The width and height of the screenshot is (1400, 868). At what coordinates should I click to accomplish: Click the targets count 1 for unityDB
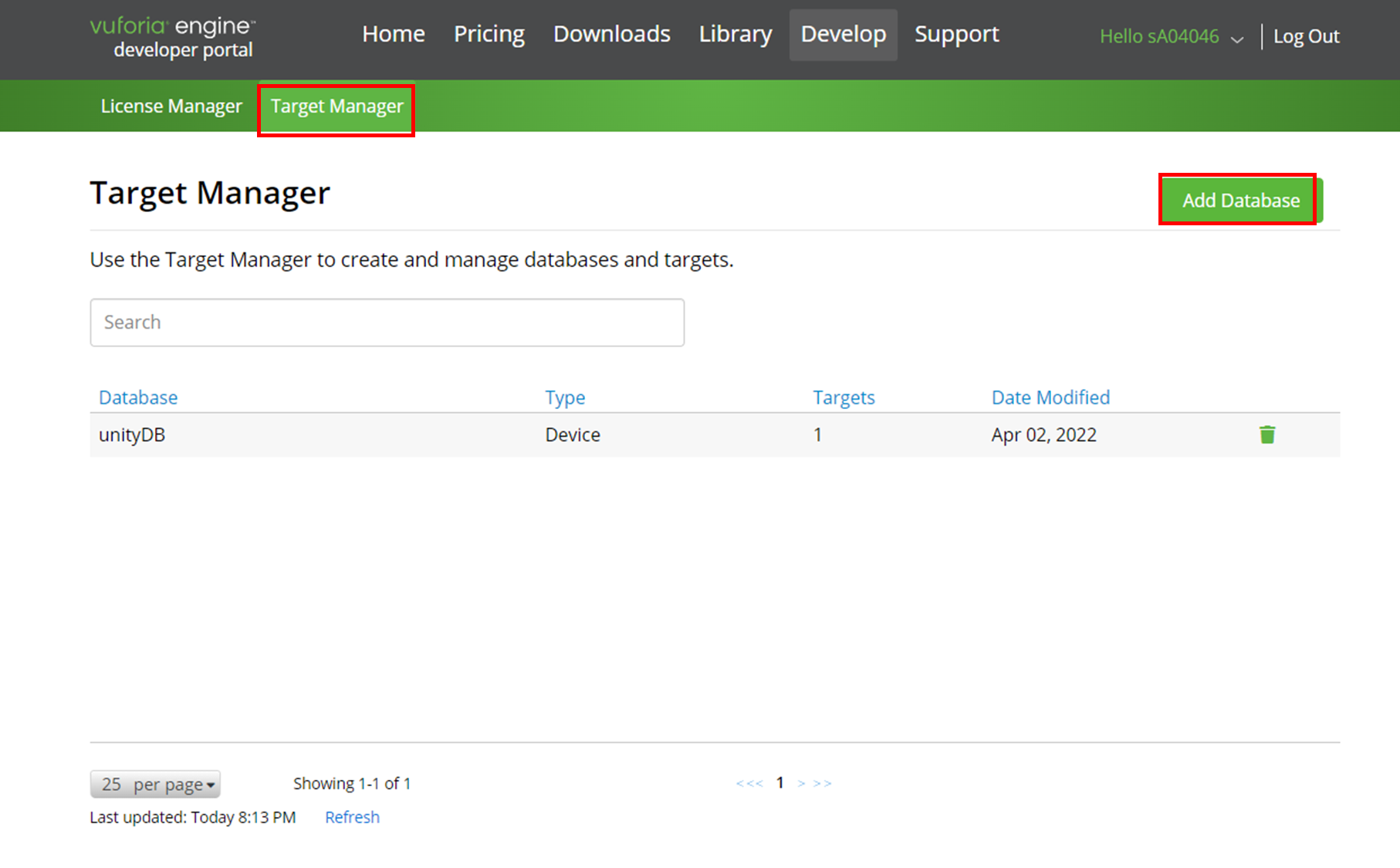817,434
